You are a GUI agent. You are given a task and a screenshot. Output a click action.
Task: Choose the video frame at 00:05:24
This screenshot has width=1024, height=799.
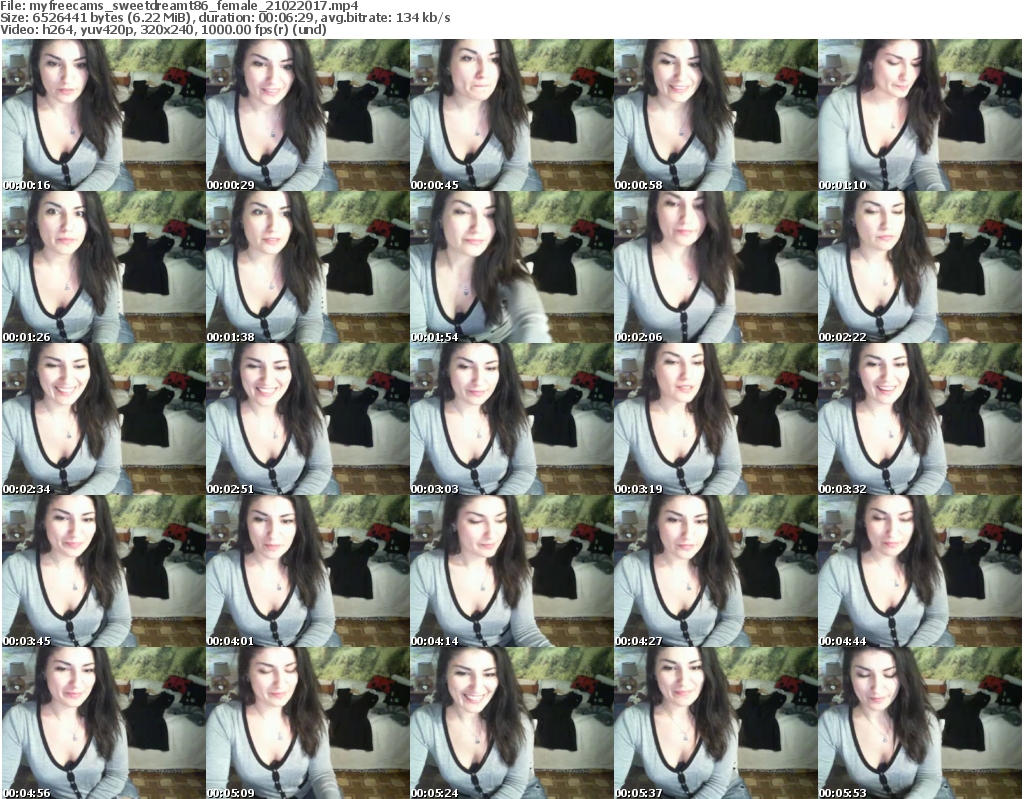point(511,723)
